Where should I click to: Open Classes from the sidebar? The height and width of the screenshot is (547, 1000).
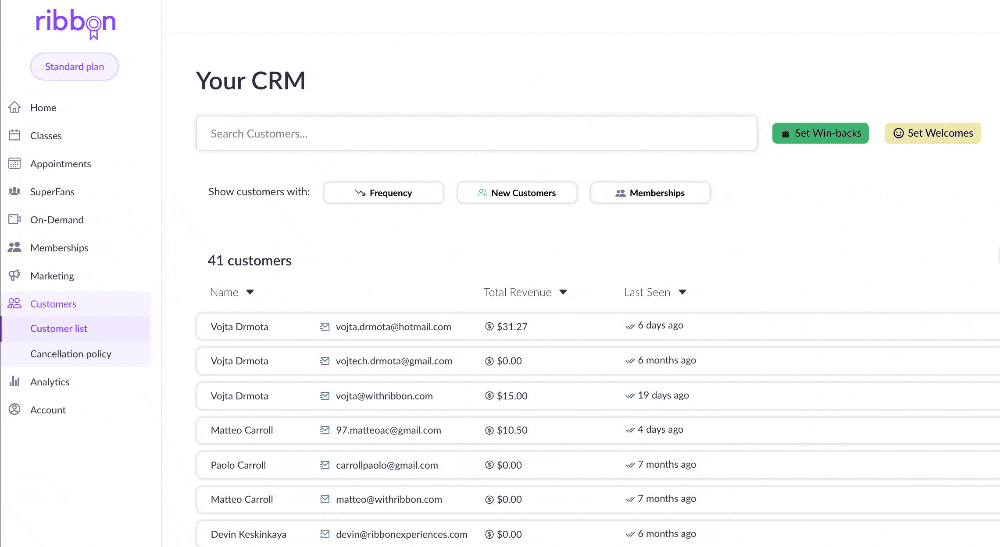pyautogui.click(x=46, y=136)
